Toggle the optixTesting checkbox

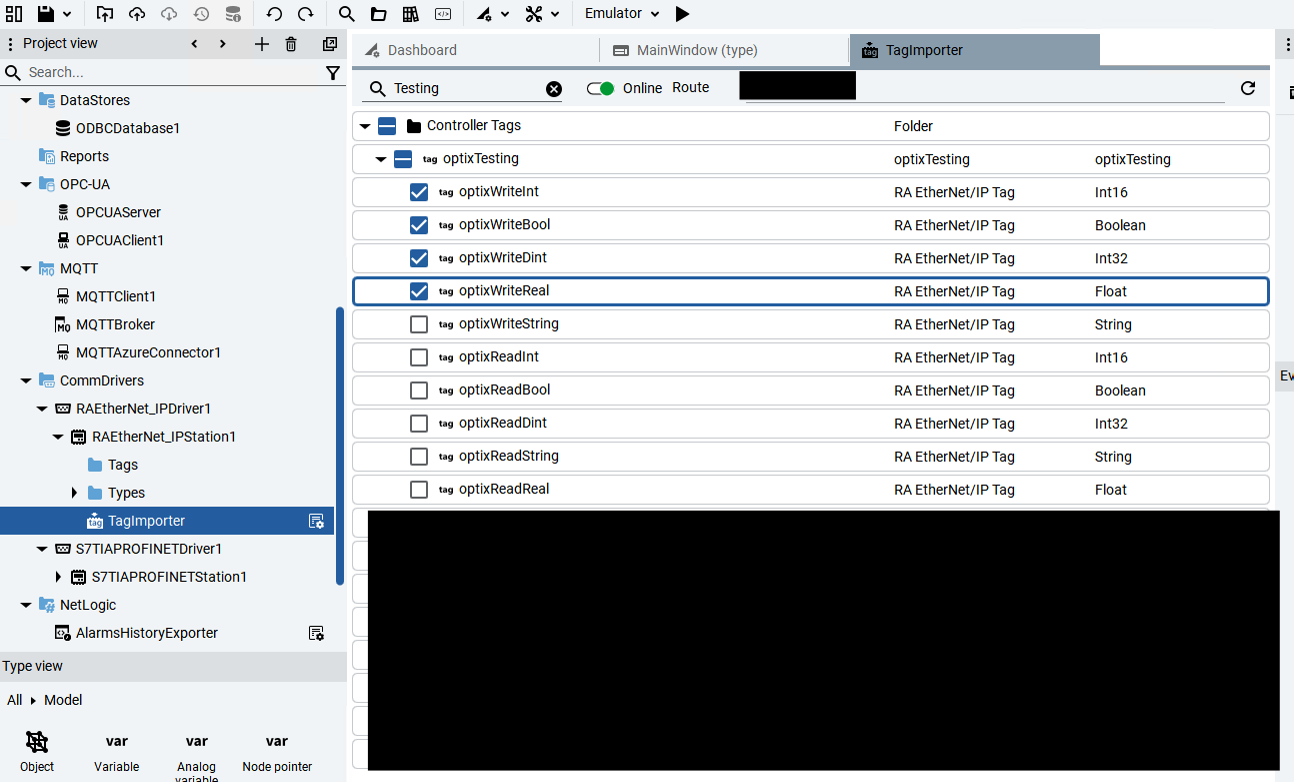tap(403, 159)
